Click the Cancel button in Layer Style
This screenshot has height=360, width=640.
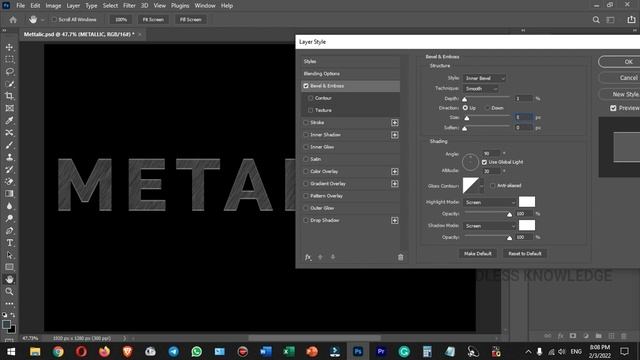point(620,78)
